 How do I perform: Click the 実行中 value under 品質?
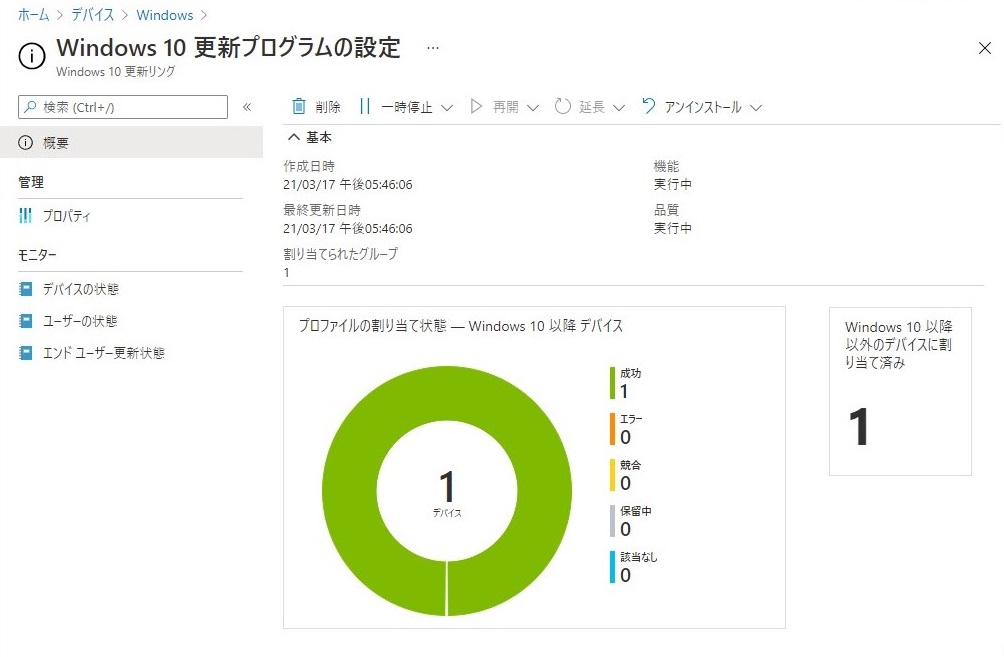(x=672, y=228)
